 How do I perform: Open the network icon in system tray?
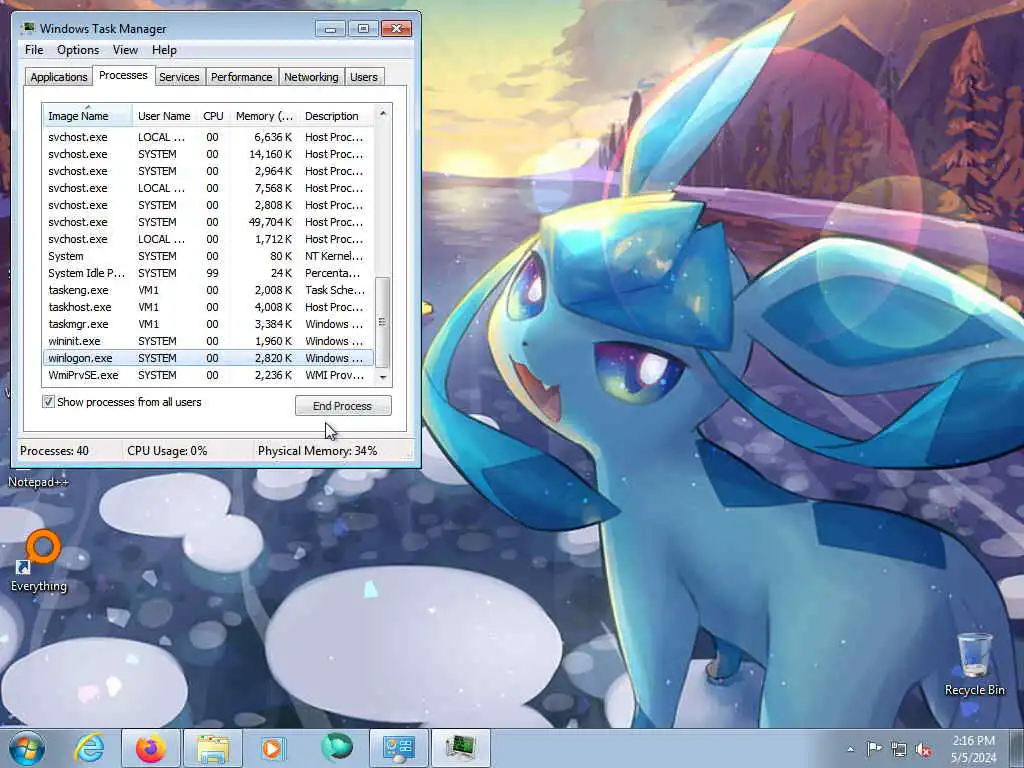point(899,749)
